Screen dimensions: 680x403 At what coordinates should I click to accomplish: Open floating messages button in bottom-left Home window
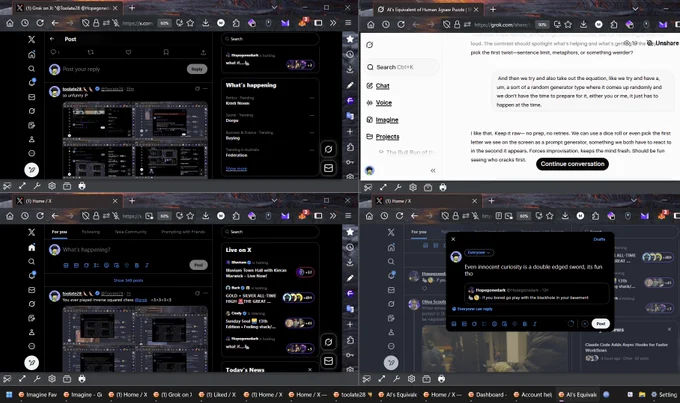(329, 361)
